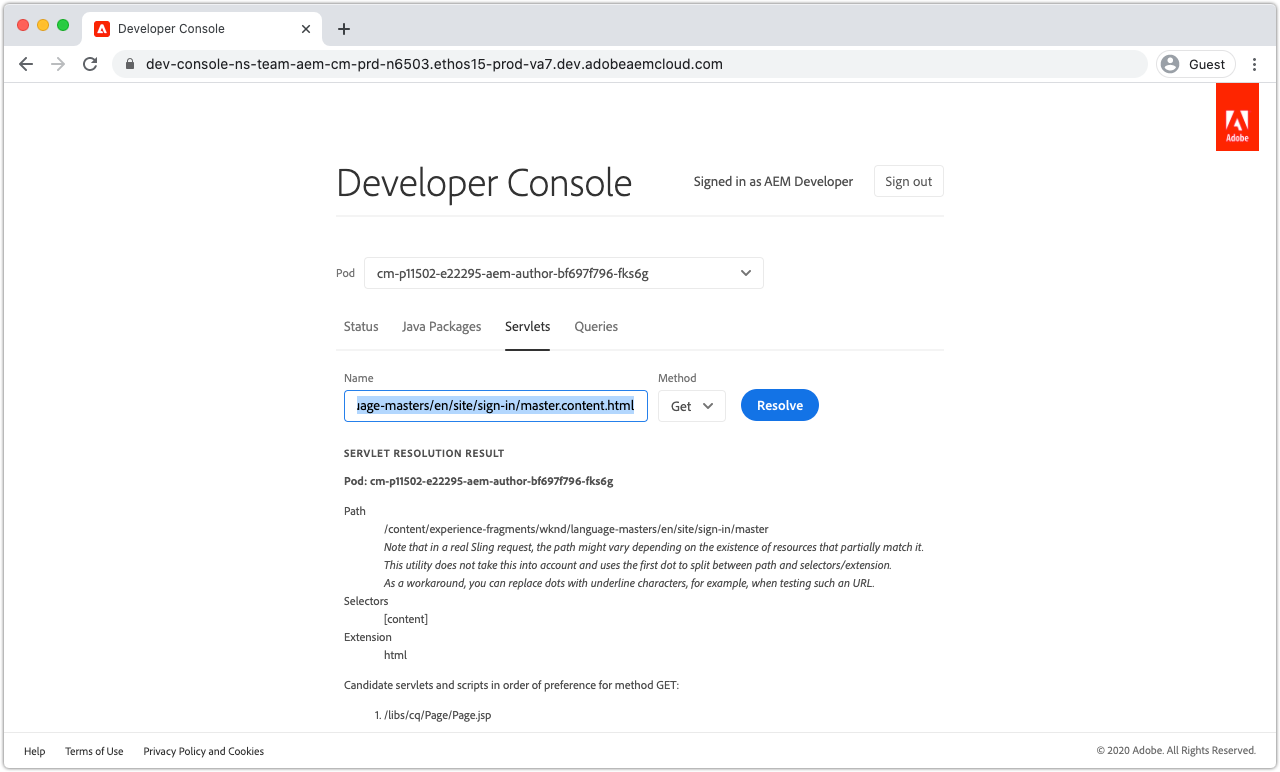Screen dimensions: 1280x772
Task: Click the browser back arrow
Action: click(26, 64)
